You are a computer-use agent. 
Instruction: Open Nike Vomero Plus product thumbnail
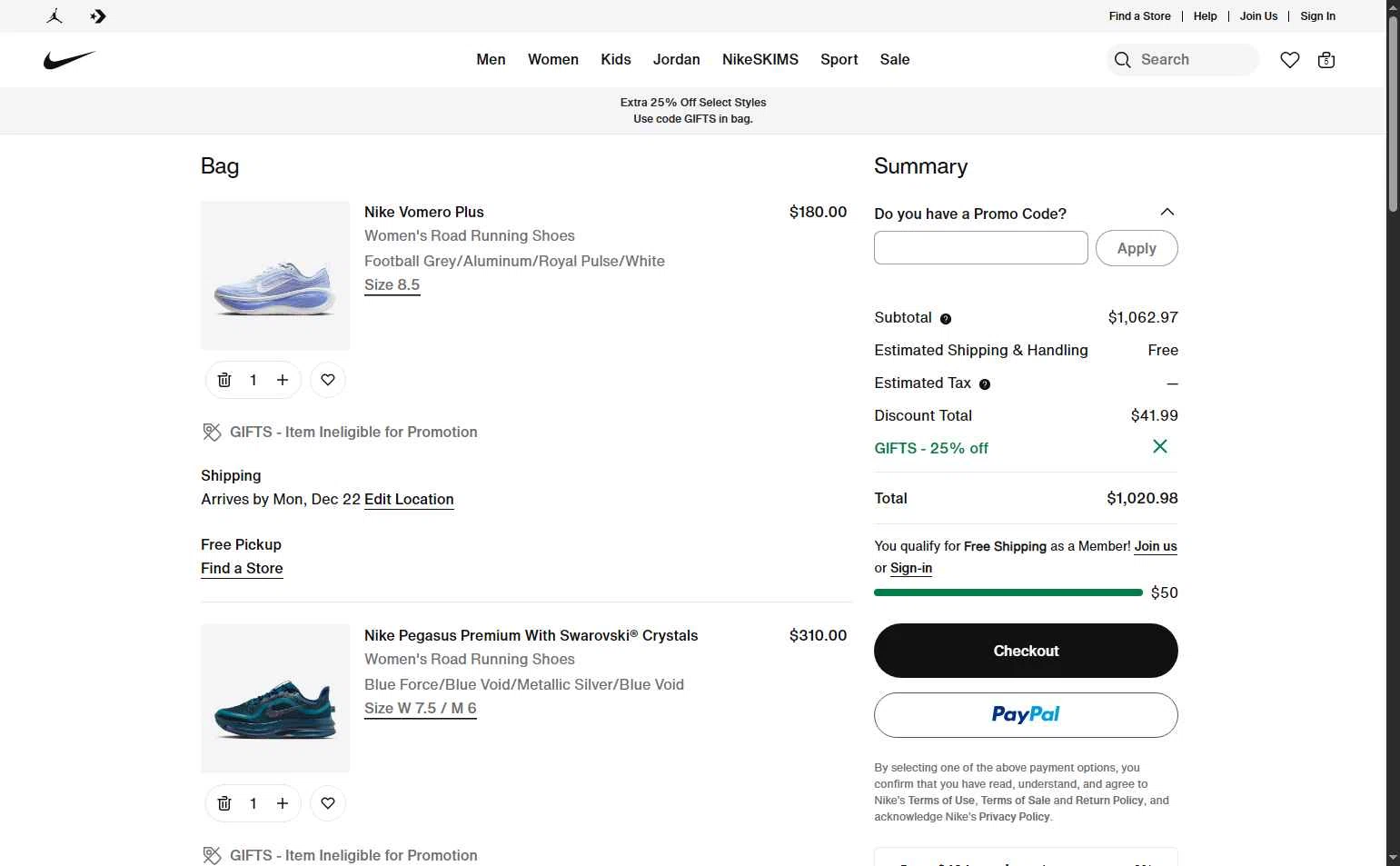point(275,275)
